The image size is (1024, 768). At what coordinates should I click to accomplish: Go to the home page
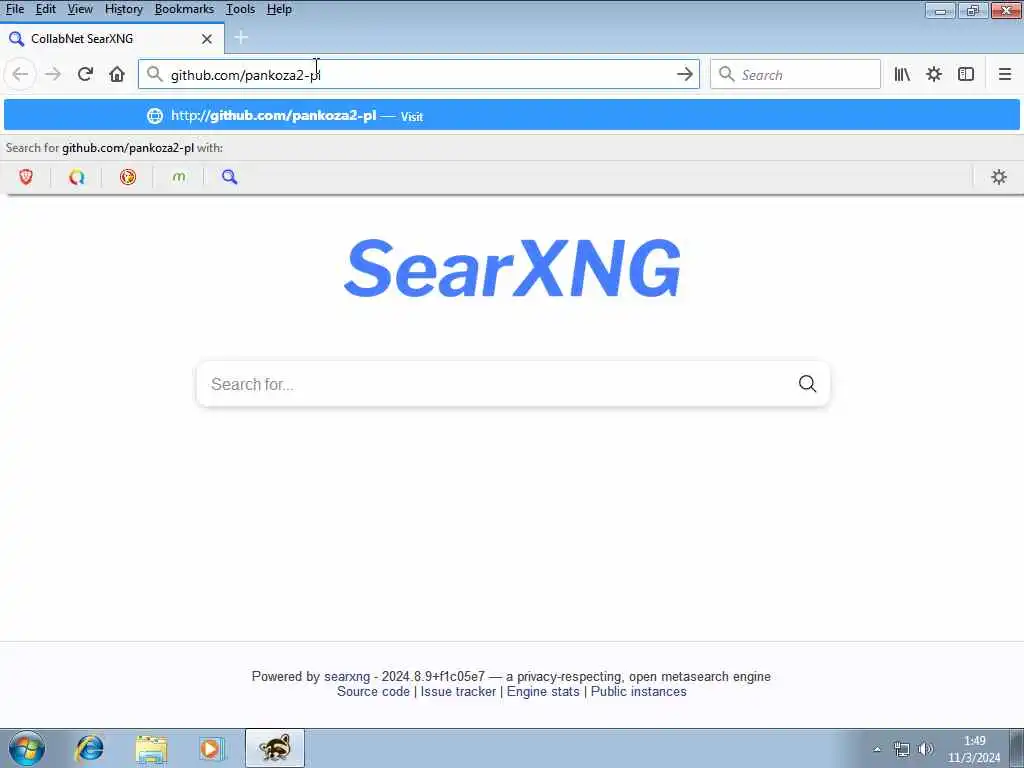click(117, 74)
